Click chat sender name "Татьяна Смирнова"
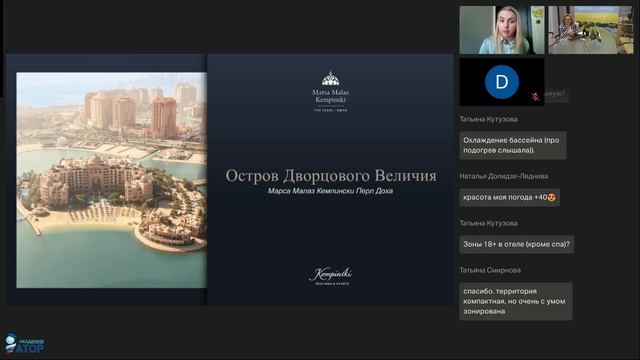640x360 pixels. [490, 270]
